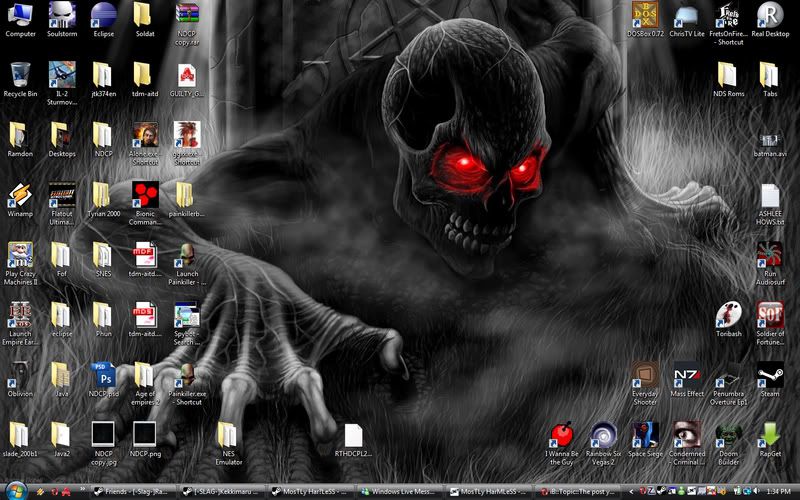Viewport: 800px width, 500px height.
Task: Show hidden system tray icons
Action: pyautogui.click(x=632, y=491)
